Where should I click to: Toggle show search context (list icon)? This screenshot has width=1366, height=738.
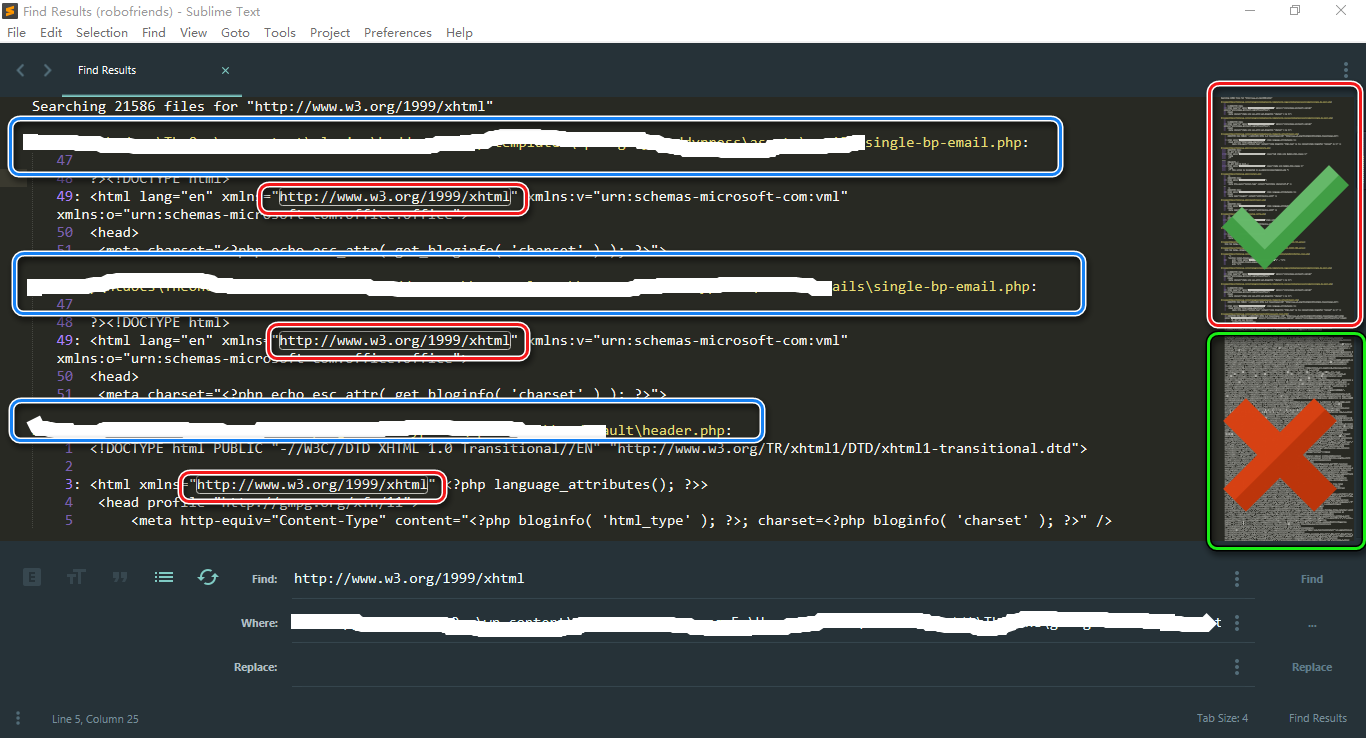point(163,577)
